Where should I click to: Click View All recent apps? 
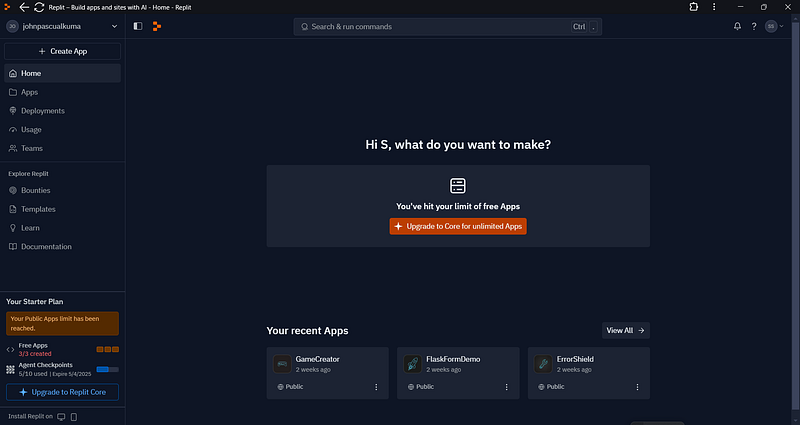(x=626, y=330)
